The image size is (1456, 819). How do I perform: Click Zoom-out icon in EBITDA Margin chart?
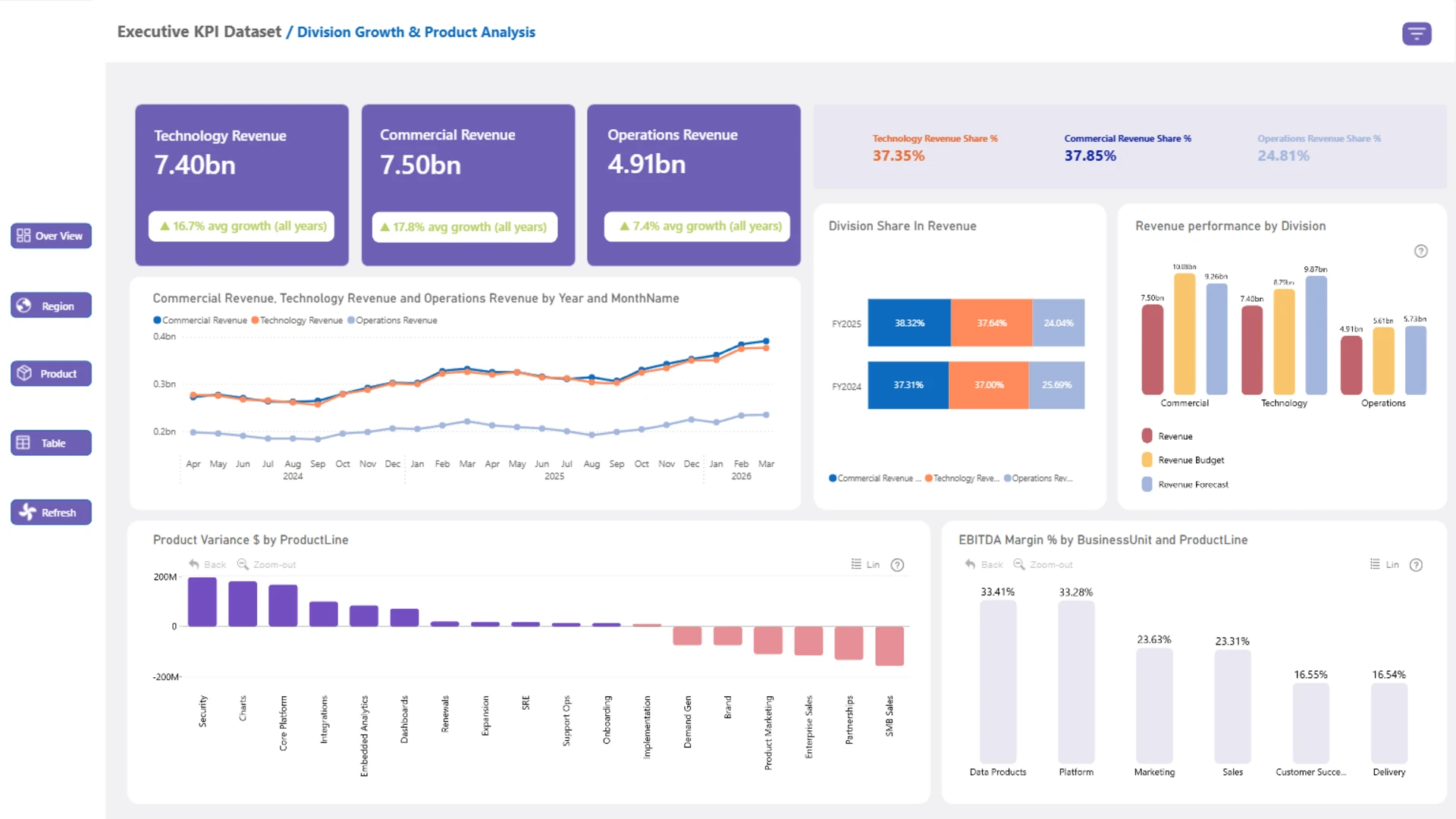pyautogui.click(x=1019, y=565)
